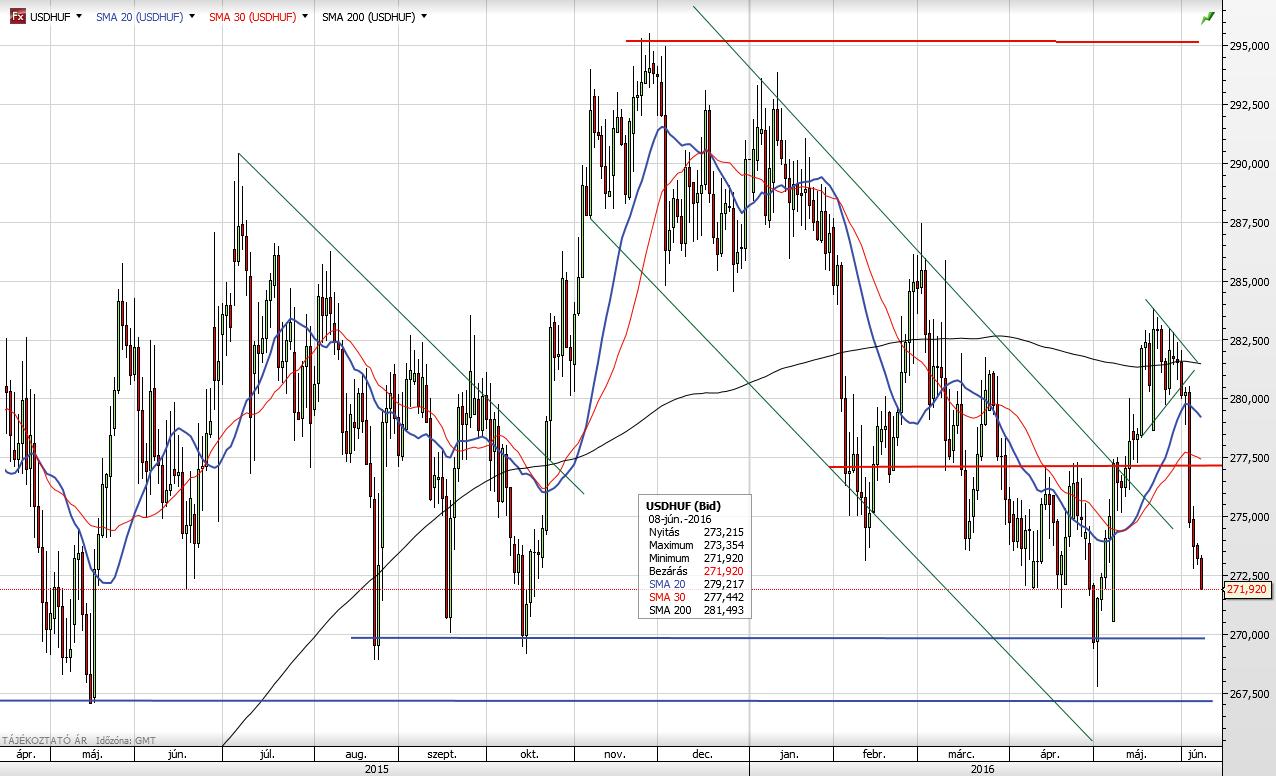The image size is (1276, 776).
Task: Open the USDHUF instrument dropdown
Action: pyautogui.click(x=79, y=17)
